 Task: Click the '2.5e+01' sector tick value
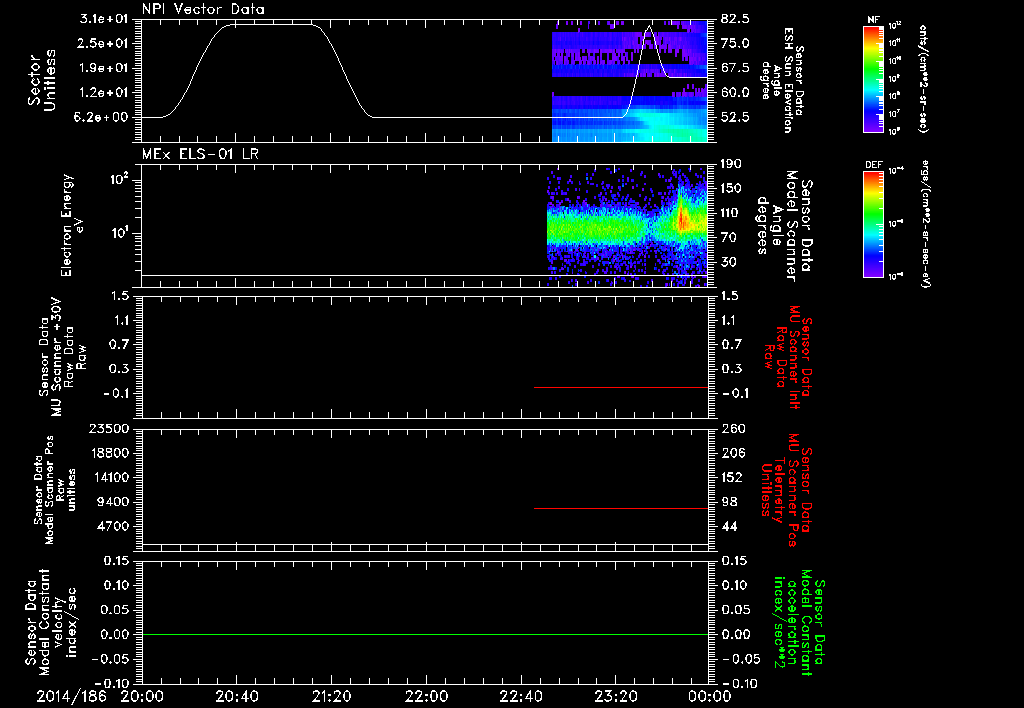point(104,43)
